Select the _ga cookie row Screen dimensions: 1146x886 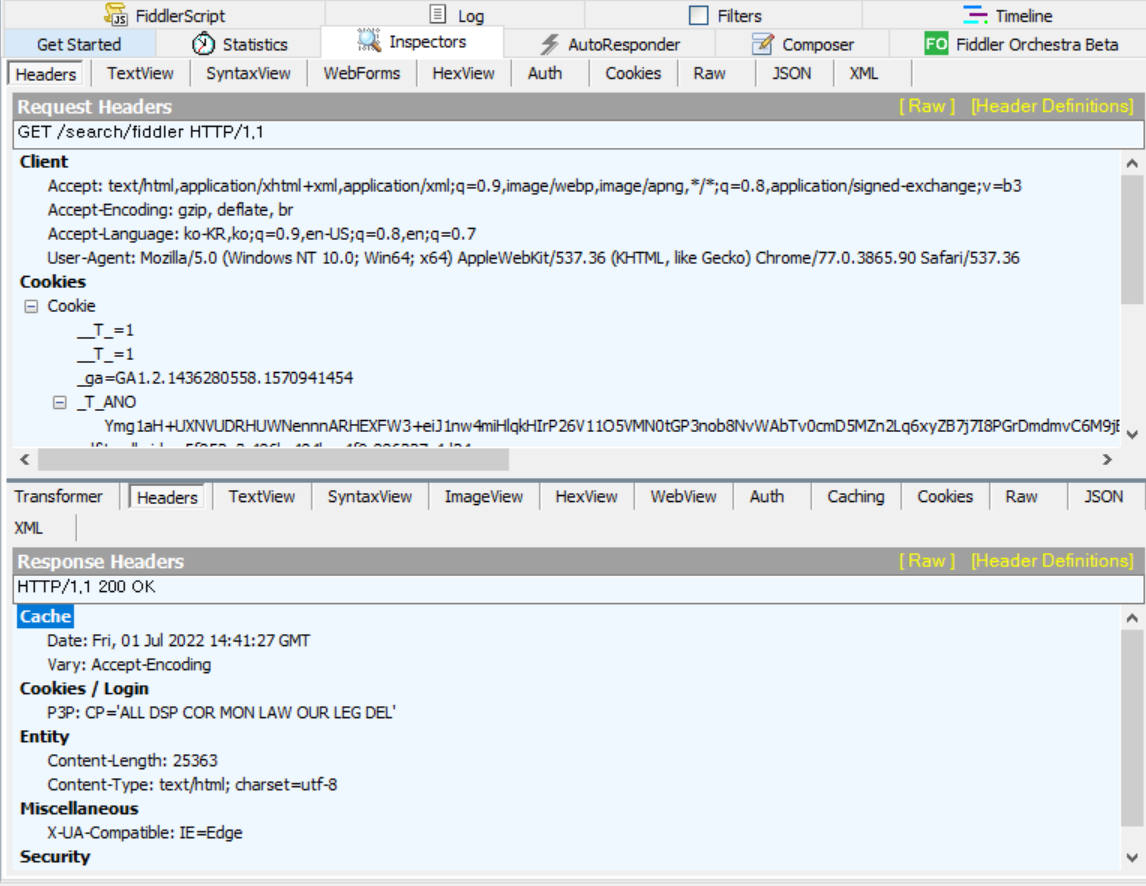click(215, 379)
